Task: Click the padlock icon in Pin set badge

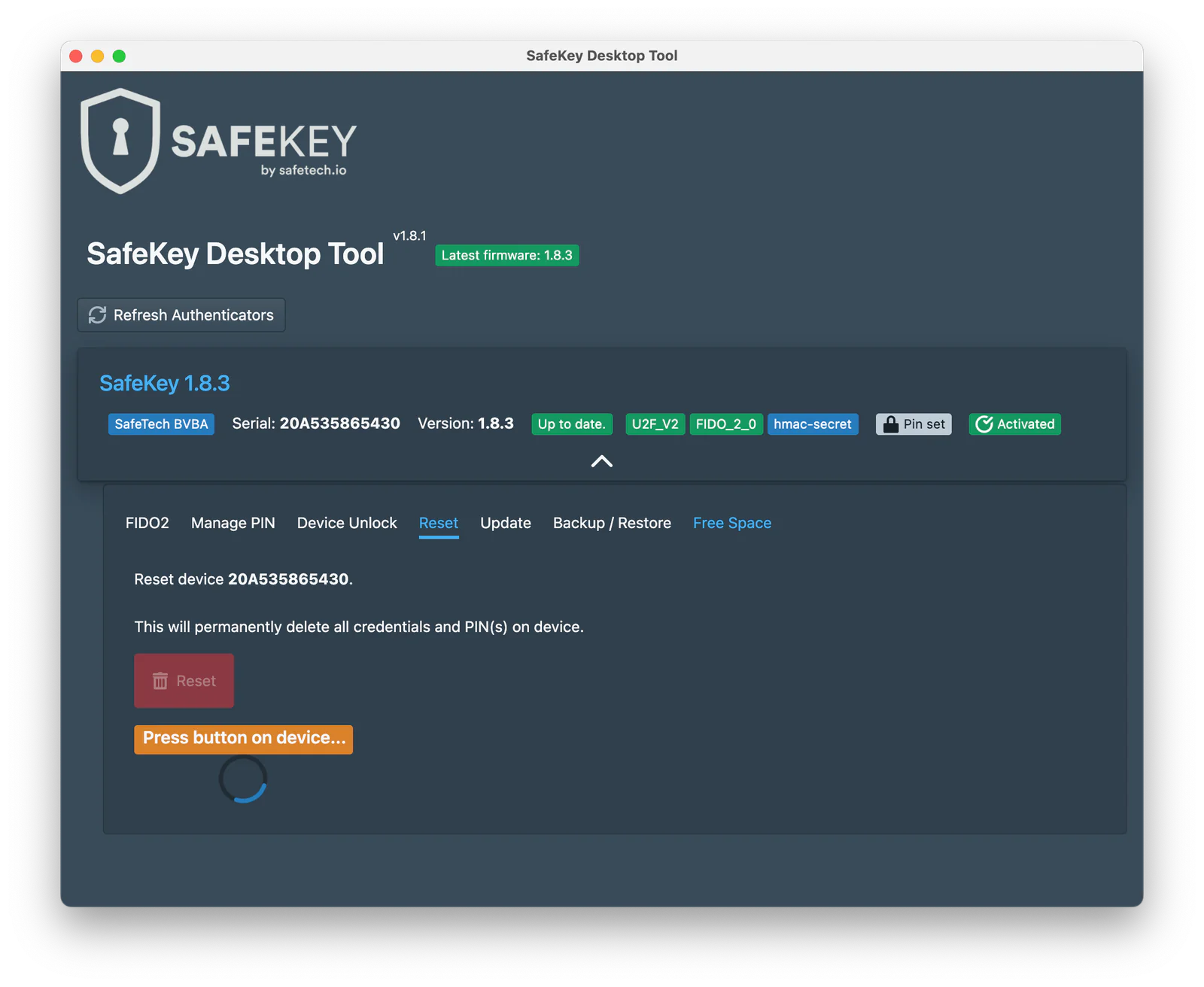Action: point(891,424)
